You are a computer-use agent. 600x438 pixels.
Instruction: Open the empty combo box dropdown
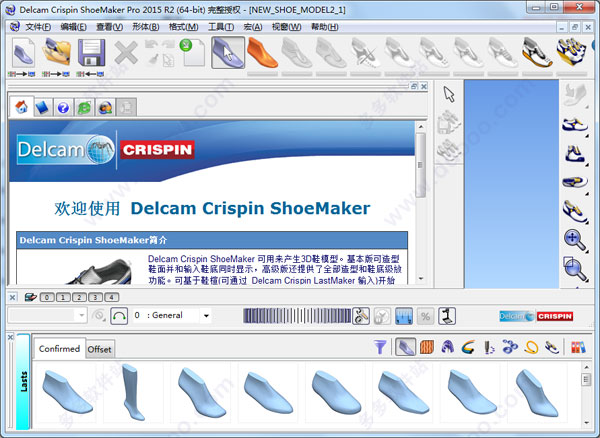point(82,316)
